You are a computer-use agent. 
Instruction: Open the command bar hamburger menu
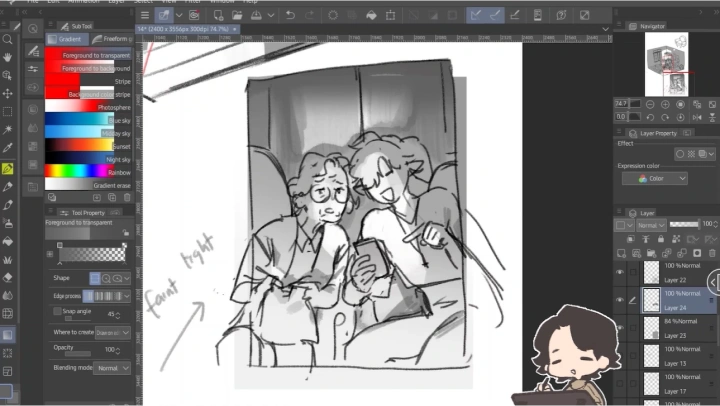pos(145,15)
